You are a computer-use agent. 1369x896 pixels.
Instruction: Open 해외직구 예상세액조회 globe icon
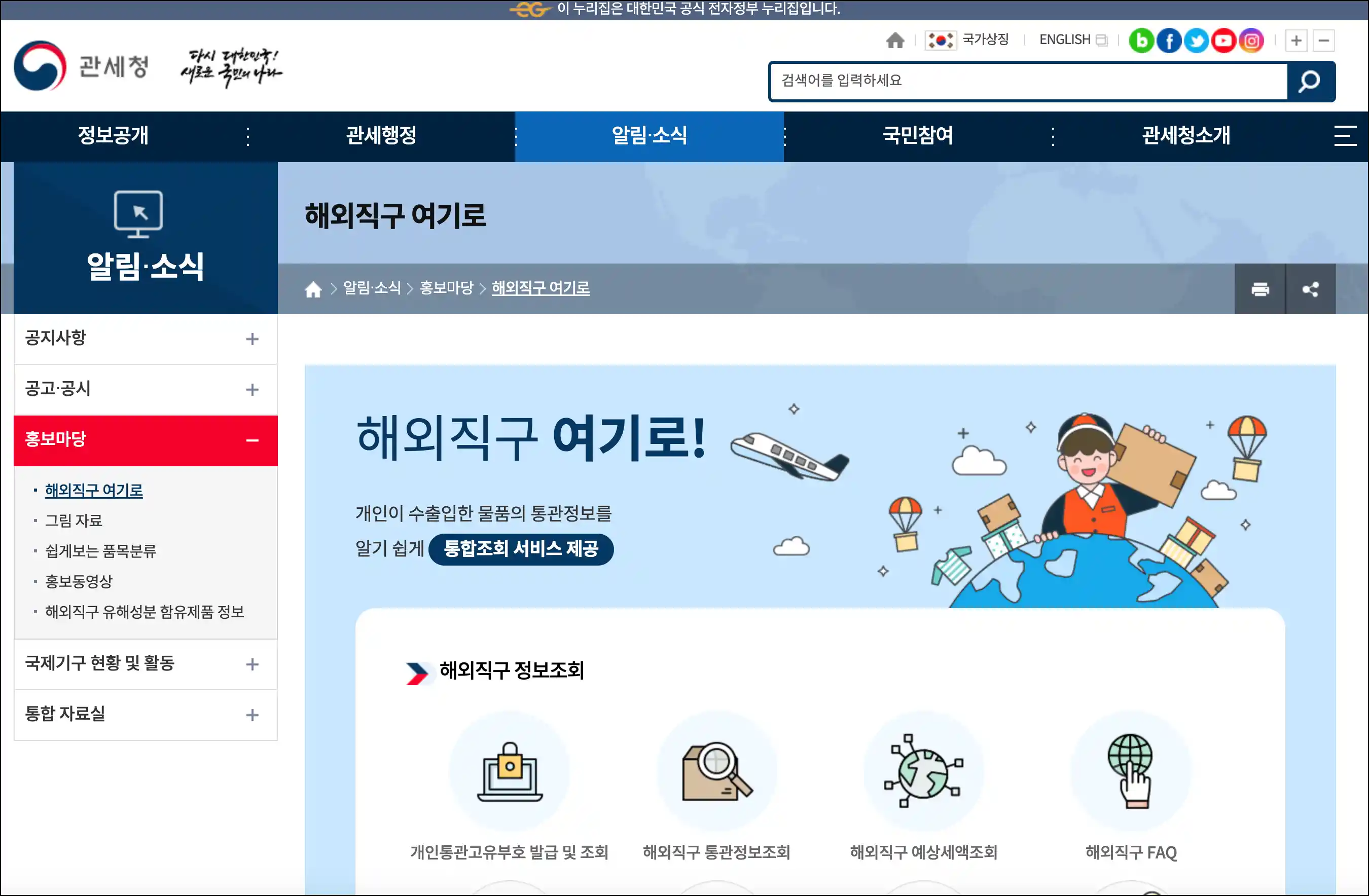[924, 771]
